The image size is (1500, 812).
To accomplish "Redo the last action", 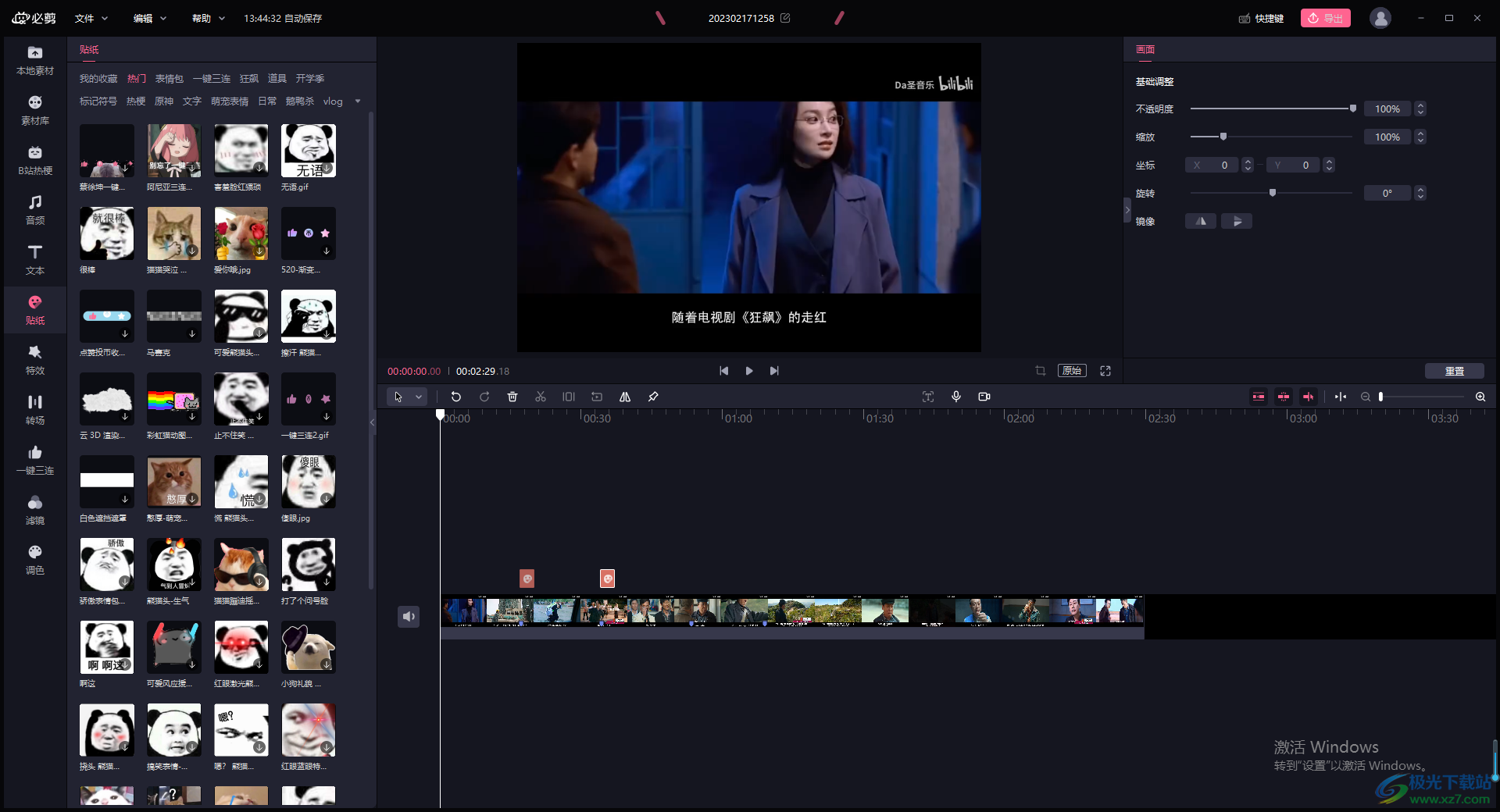I will coord(484,397).
